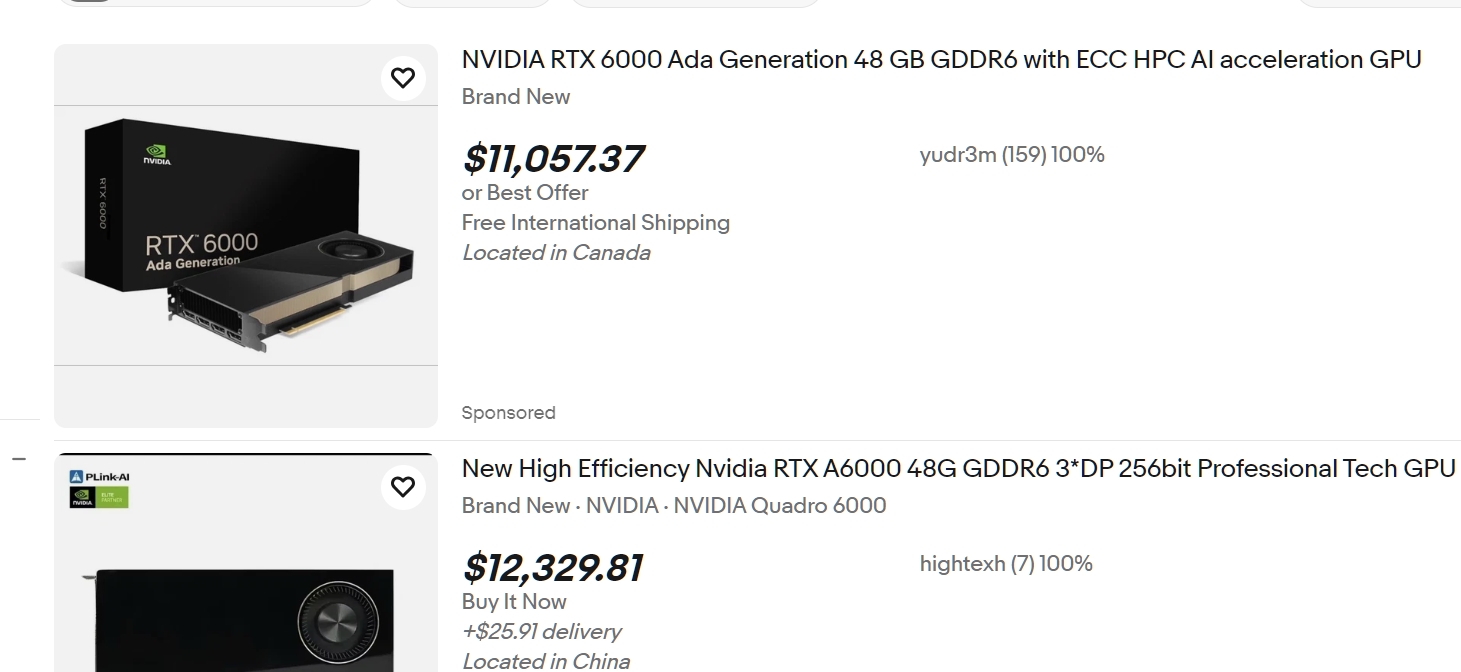Viewport: 1461px width, 672px height.
Task: Click the $12,329.81 price
Action: 552,568
